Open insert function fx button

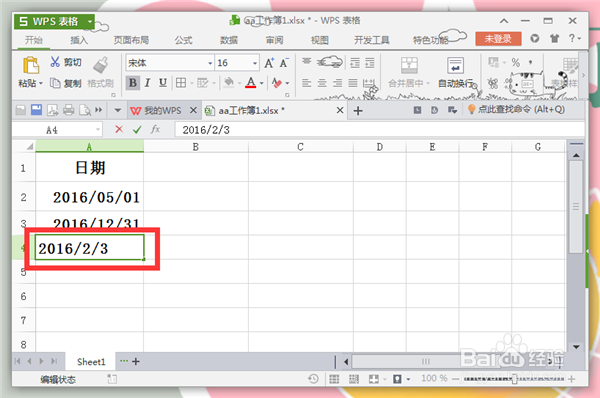coord(155,129)
